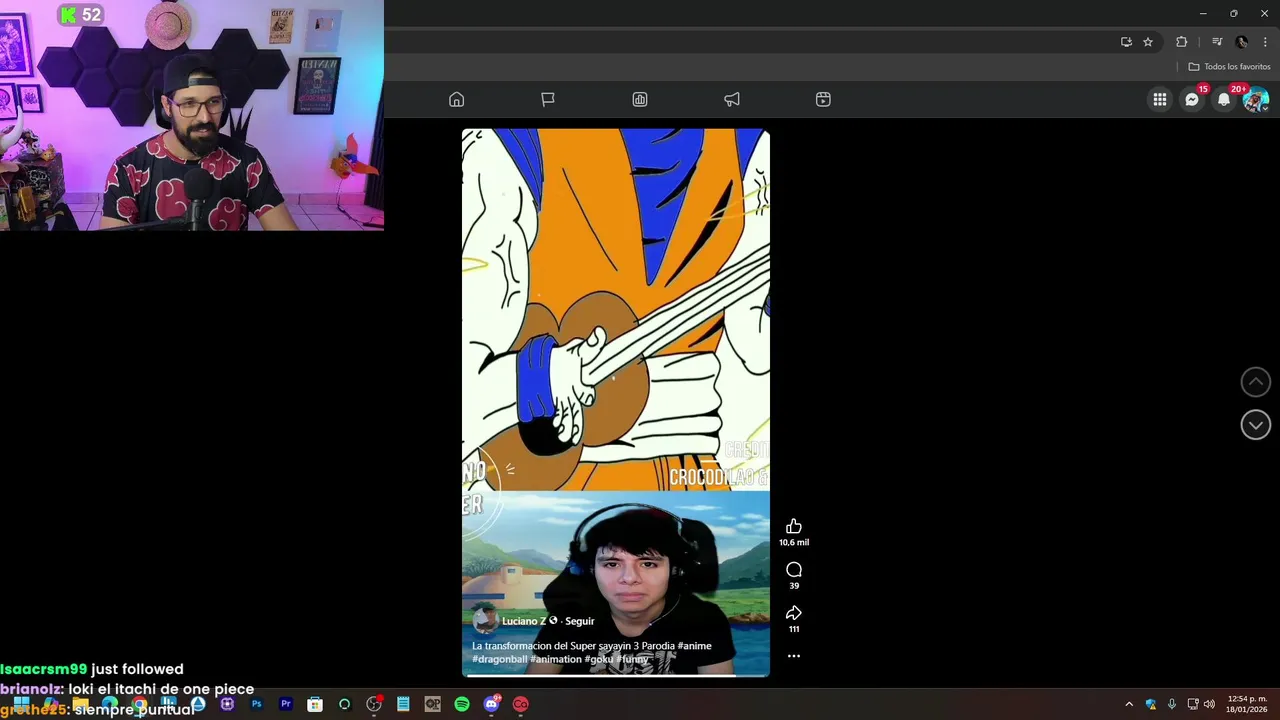Open the Chrome profile avatar
This screenshot has height=720, width=1280.
[x=1242, y=42]
